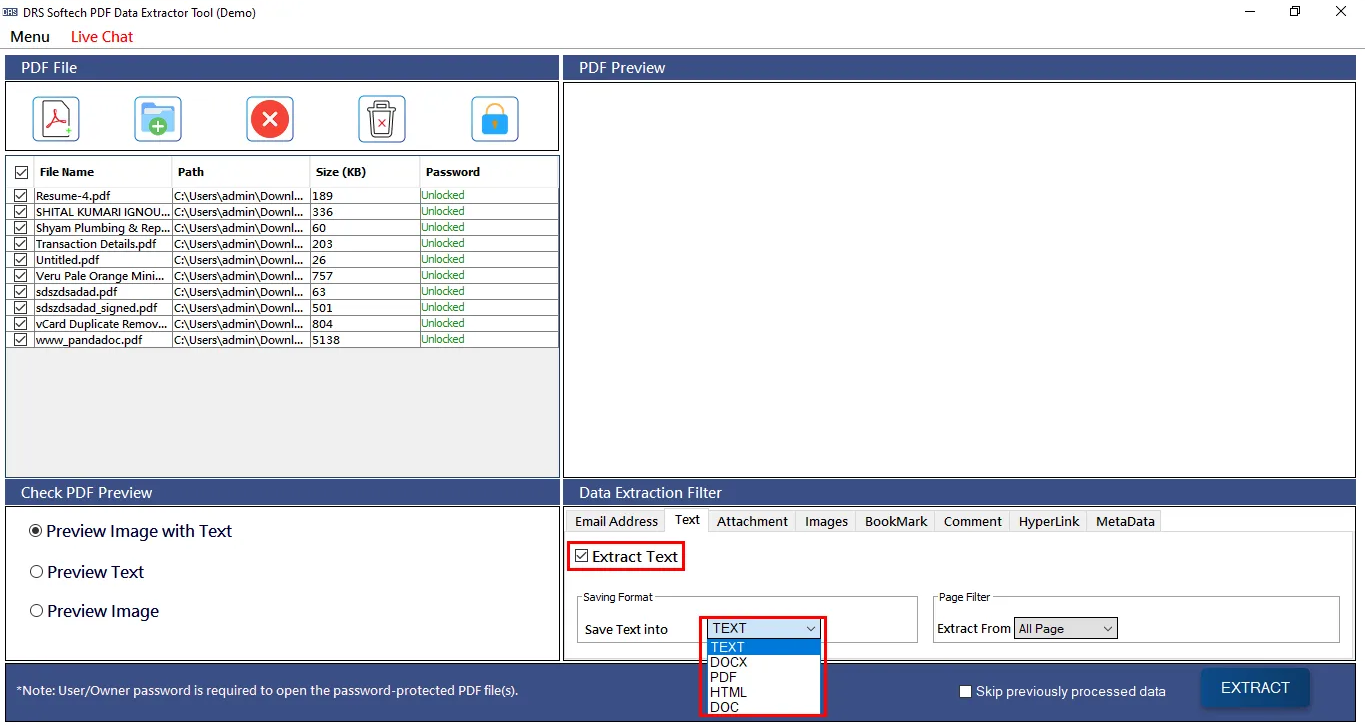This screenshot has height=728, width=1365.
Task: Switch to the Images tab
Action: (826, 521)
